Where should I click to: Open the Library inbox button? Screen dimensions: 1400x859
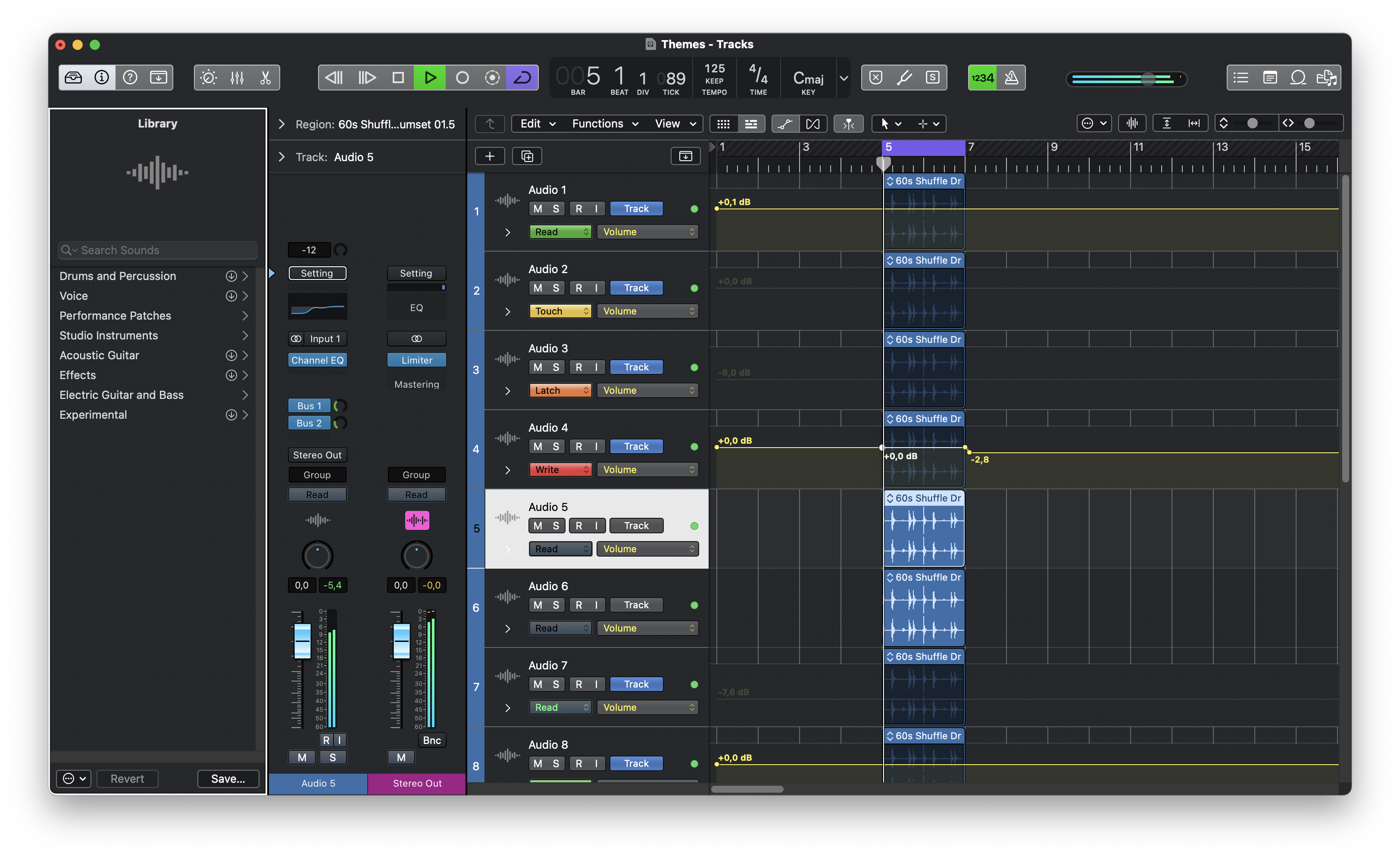coord(73,78)
